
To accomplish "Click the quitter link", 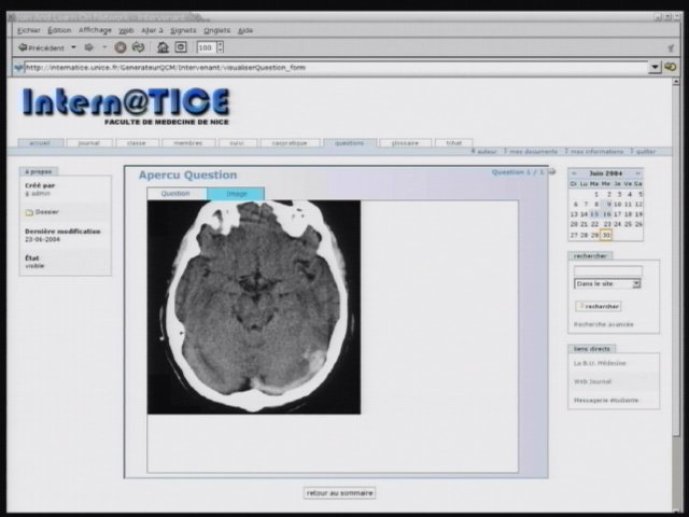I will pyautogui.click(x=644, y=152).
